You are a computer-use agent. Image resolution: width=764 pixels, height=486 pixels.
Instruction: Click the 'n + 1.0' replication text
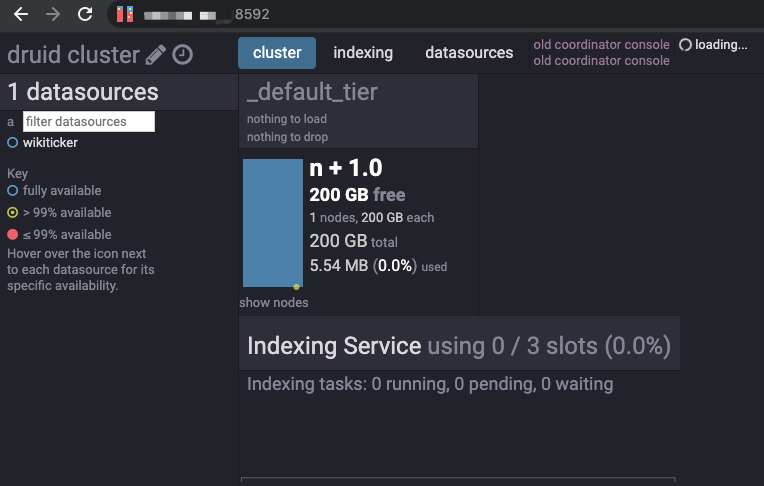[346, 168]
